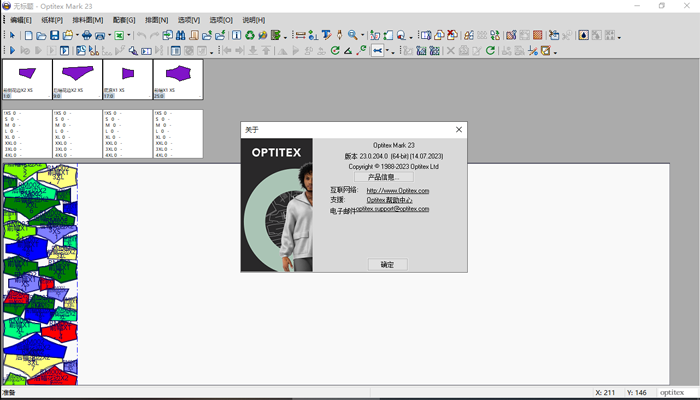Toggle the pressed blue bowtie button
Screen dimensions: 700x400
(x=377, y=50)
